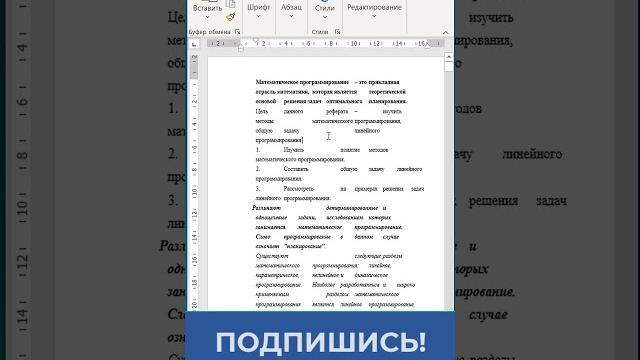Click the word 'Цель' in document
The height and width of the screenshot is (360, 640).
[262, 111]
